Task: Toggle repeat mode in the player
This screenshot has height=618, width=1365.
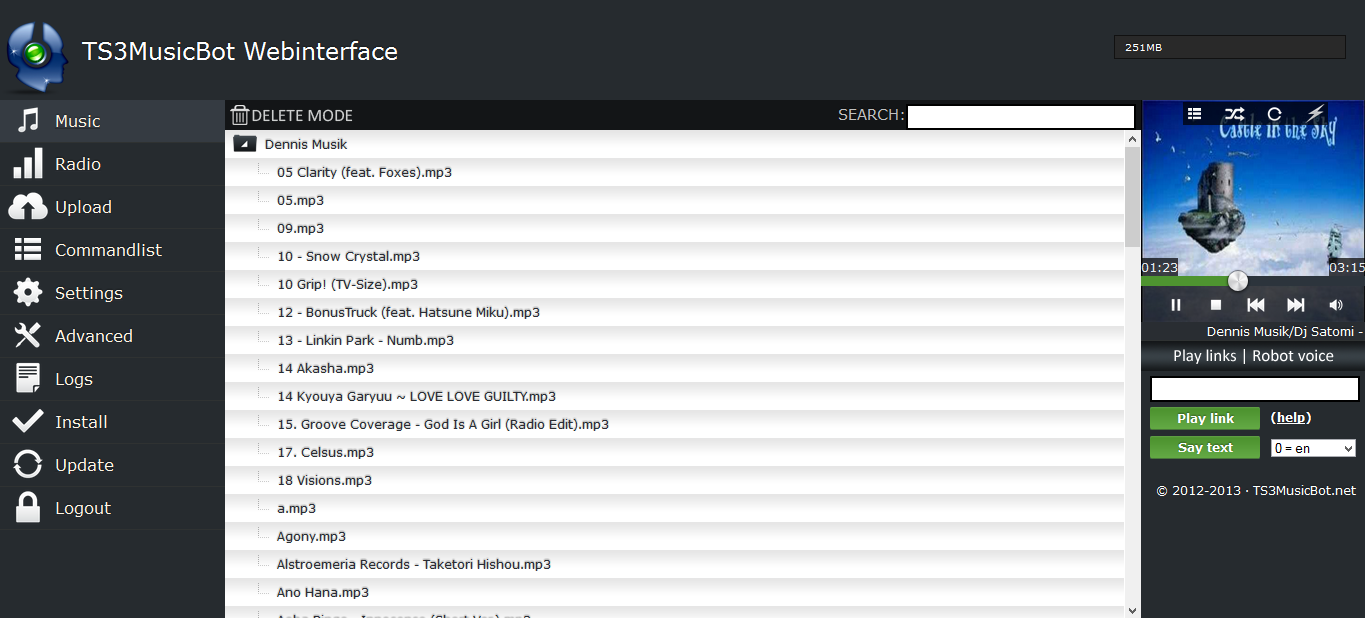Action: coord(1274,114)
